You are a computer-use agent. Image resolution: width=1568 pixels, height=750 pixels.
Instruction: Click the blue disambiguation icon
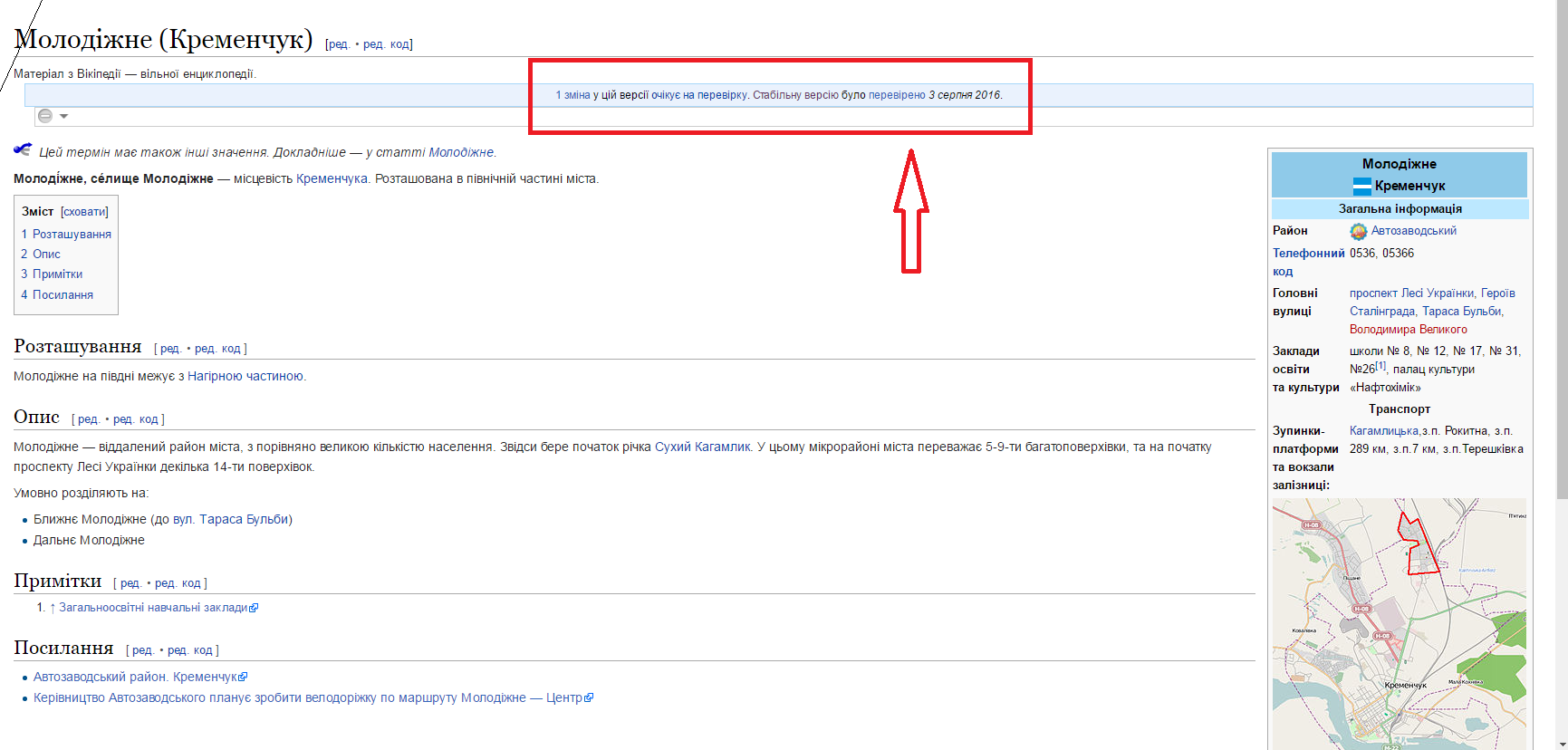click(23, 150)
